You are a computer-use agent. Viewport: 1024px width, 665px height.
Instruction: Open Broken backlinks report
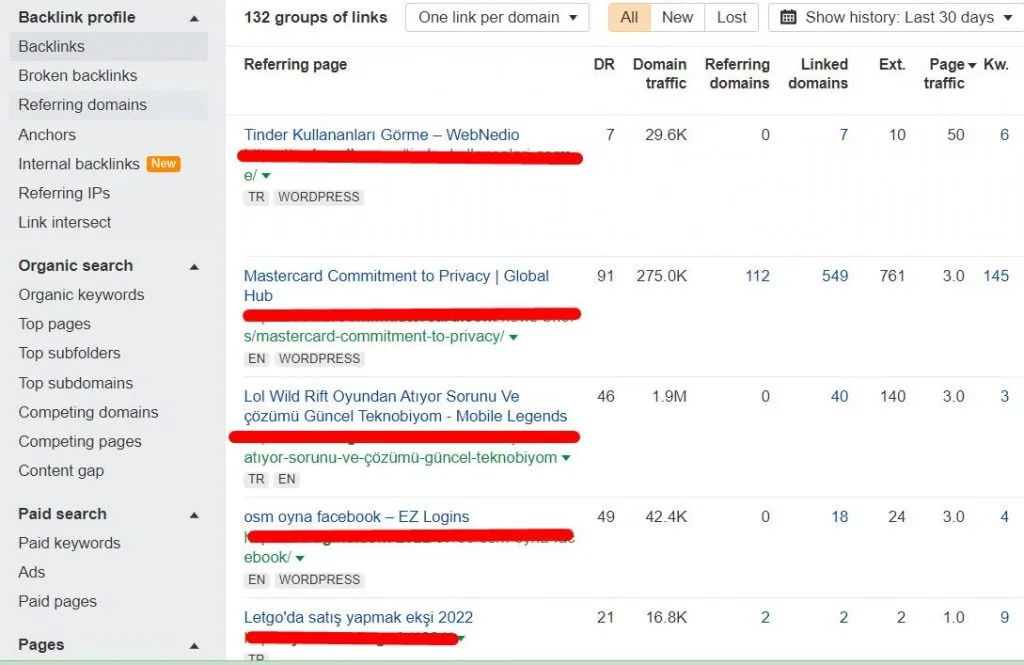78,76
